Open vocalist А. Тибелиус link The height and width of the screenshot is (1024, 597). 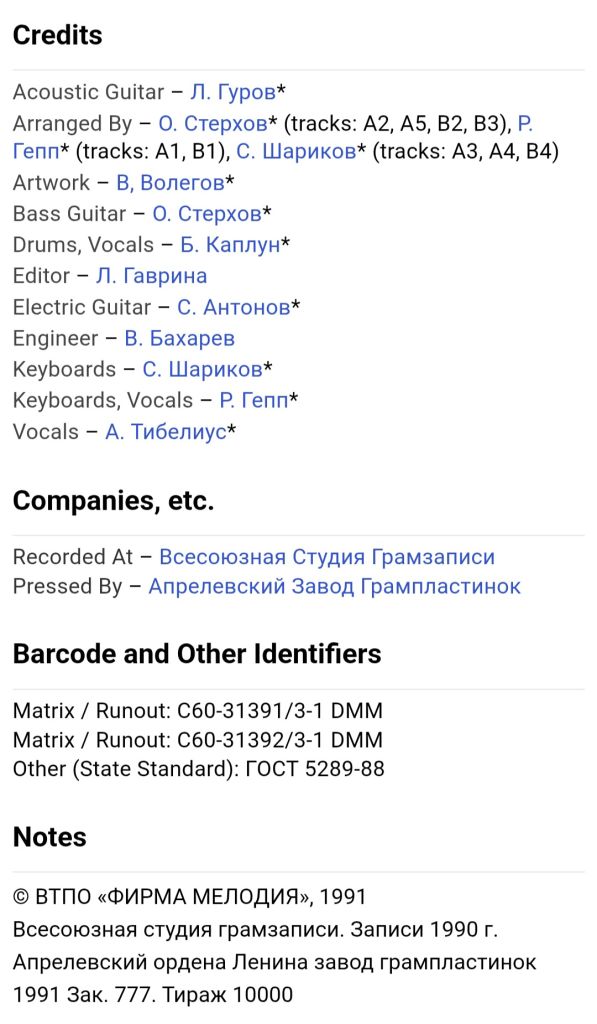[166, 432]
